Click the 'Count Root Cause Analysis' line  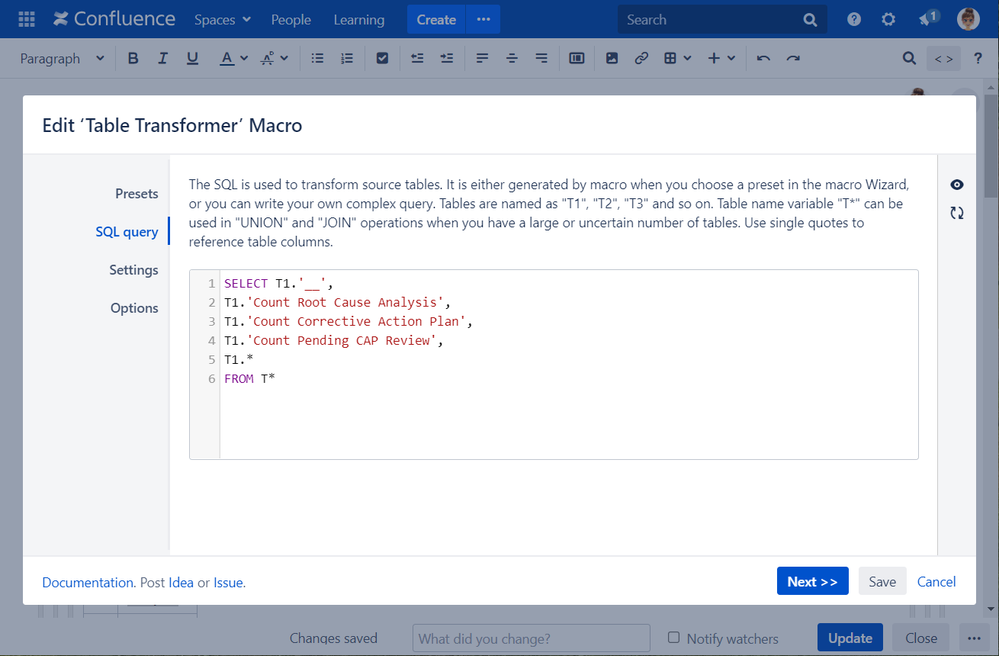click(x=337, y=303)
